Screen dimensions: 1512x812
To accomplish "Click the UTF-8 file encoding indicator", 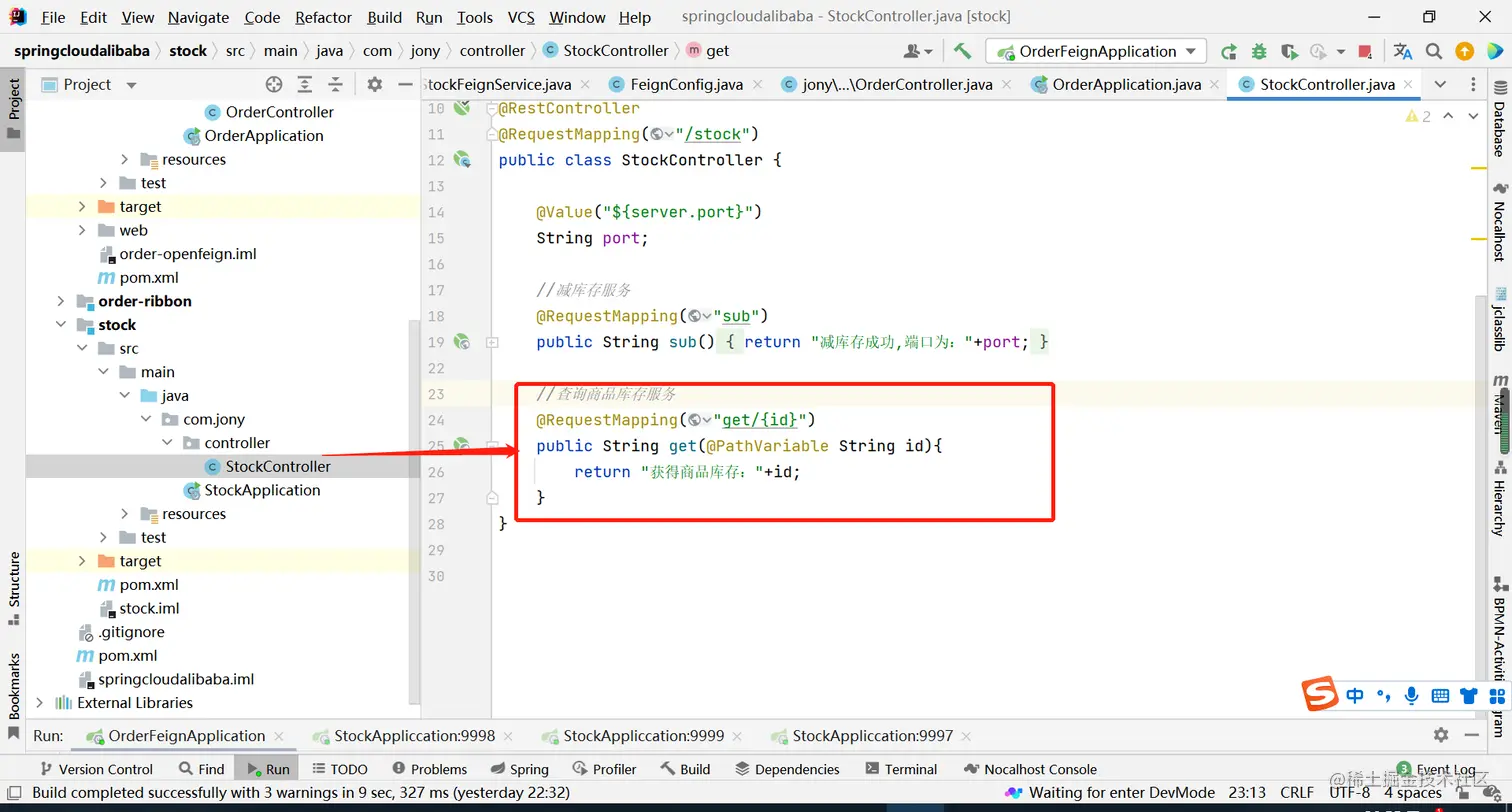I will coord(1350,793).
